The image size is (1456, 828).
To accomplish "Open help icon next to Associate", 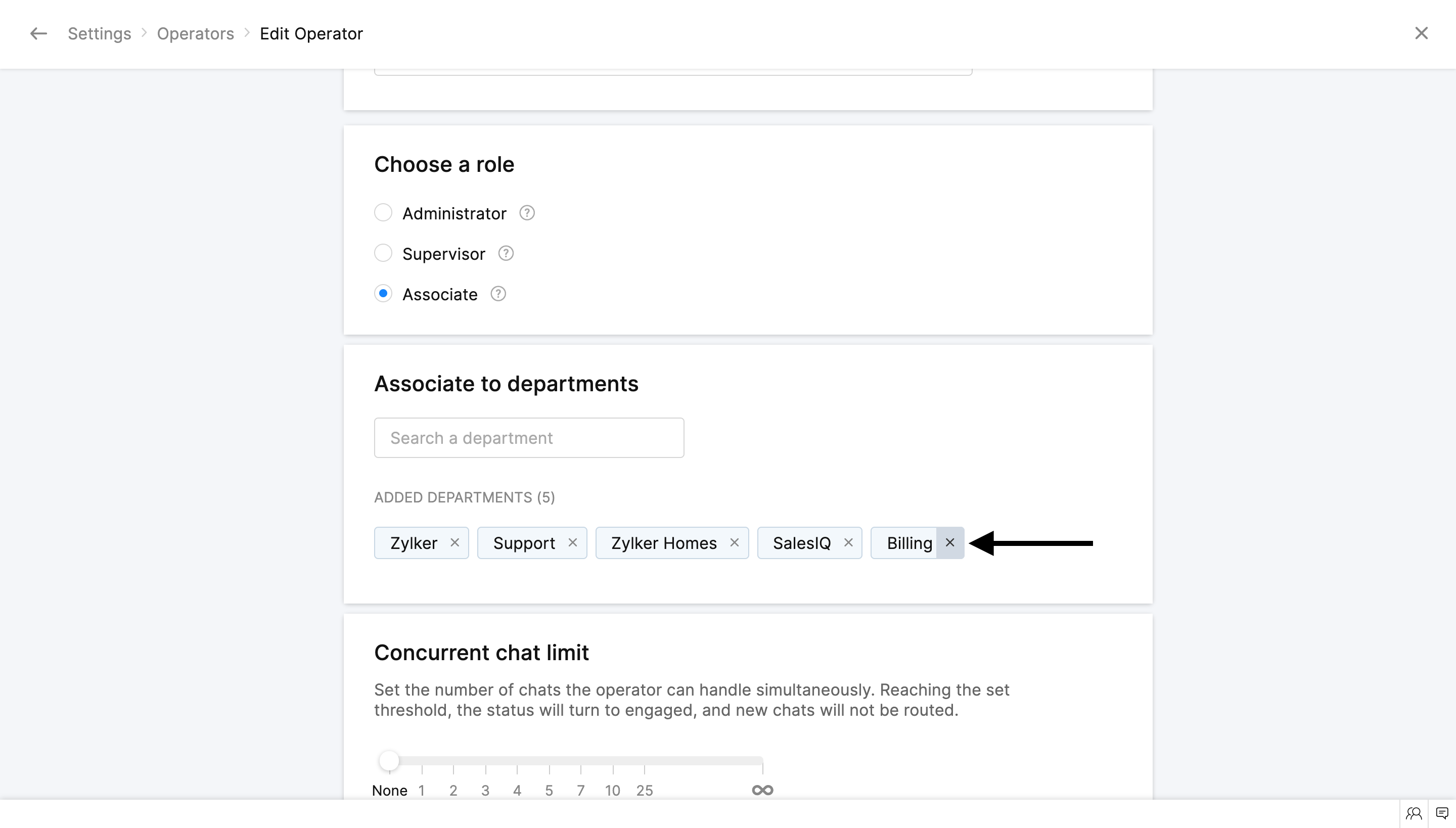I will (497, 294).
